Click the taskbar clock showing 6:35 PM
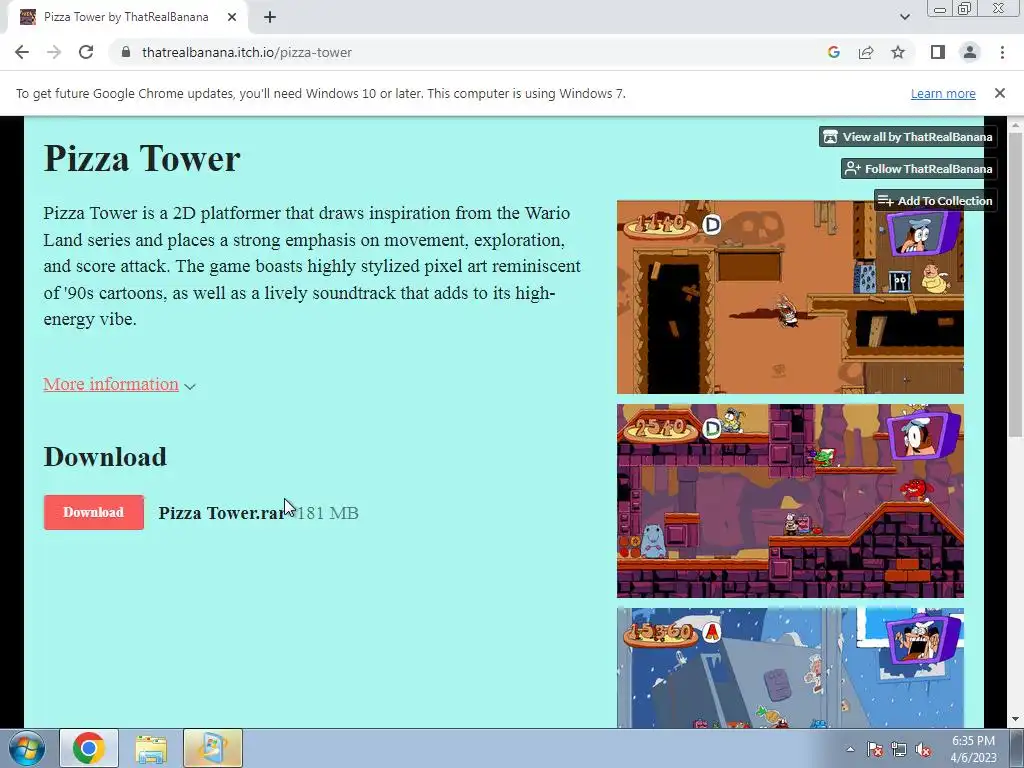This screenshot has width=1024, height=768. click(973, 749)
